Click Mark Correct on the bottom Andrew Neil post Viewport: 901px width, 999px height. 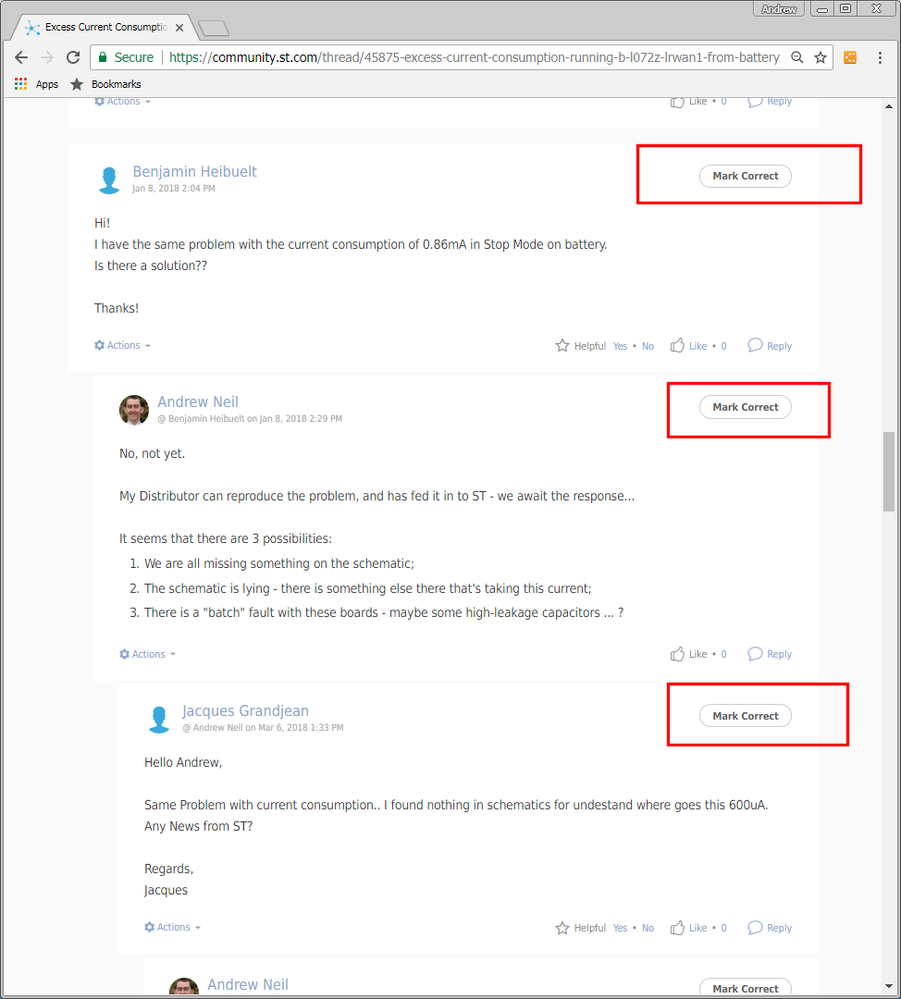(x=746, y=988)
